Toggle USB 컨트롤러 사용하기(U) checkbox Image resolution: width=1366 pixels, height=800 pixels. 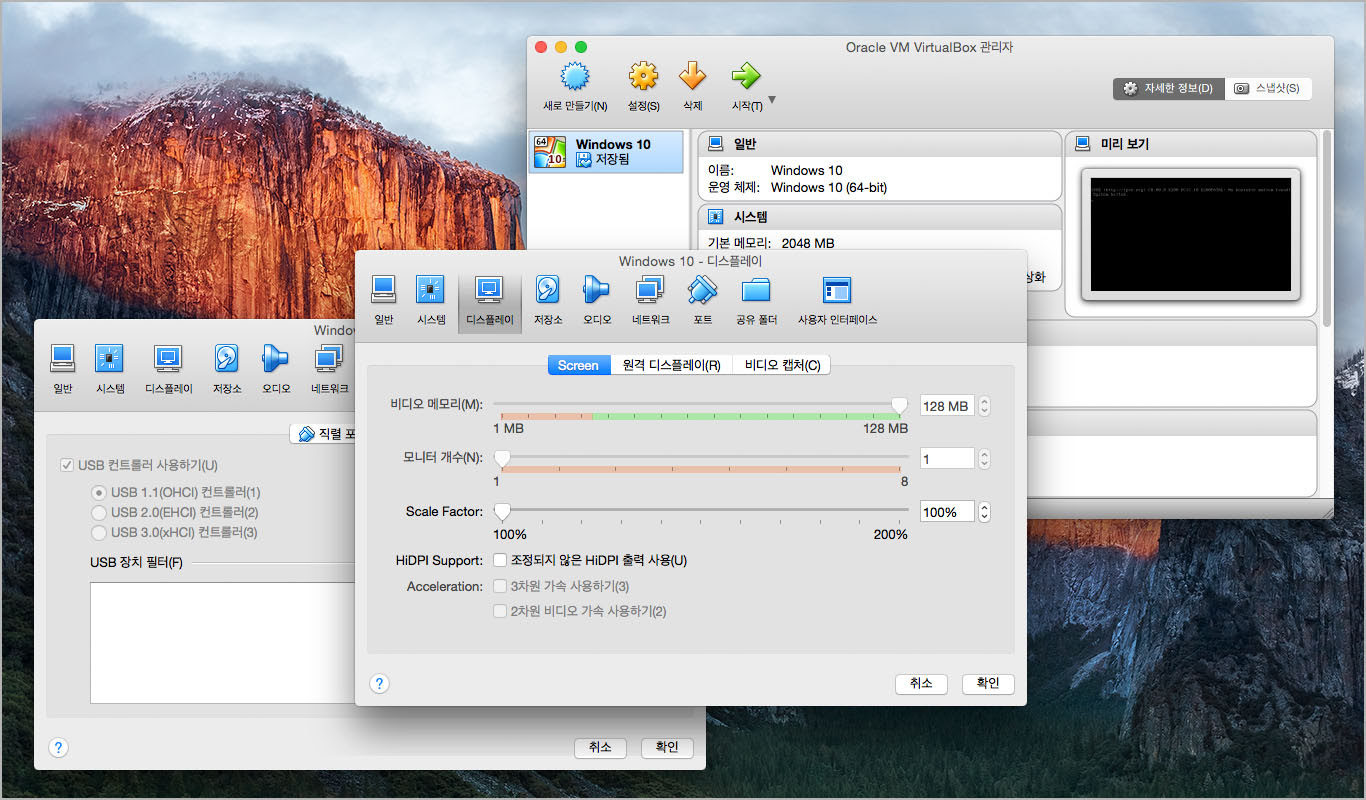67,465
